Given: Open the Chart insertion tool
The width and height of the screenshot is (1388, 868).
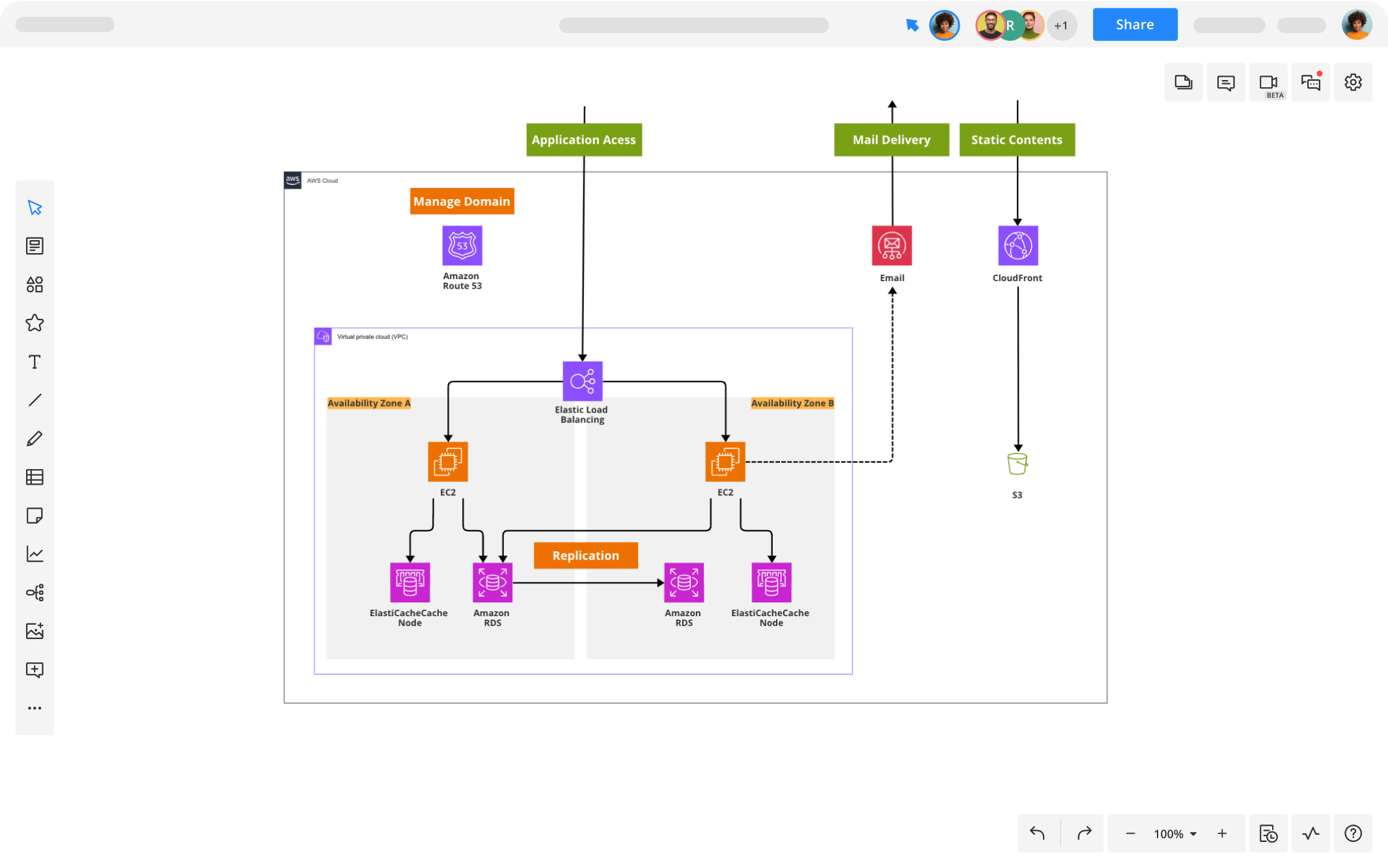Looking at the screenshot, I should click(x=35, y=554).
